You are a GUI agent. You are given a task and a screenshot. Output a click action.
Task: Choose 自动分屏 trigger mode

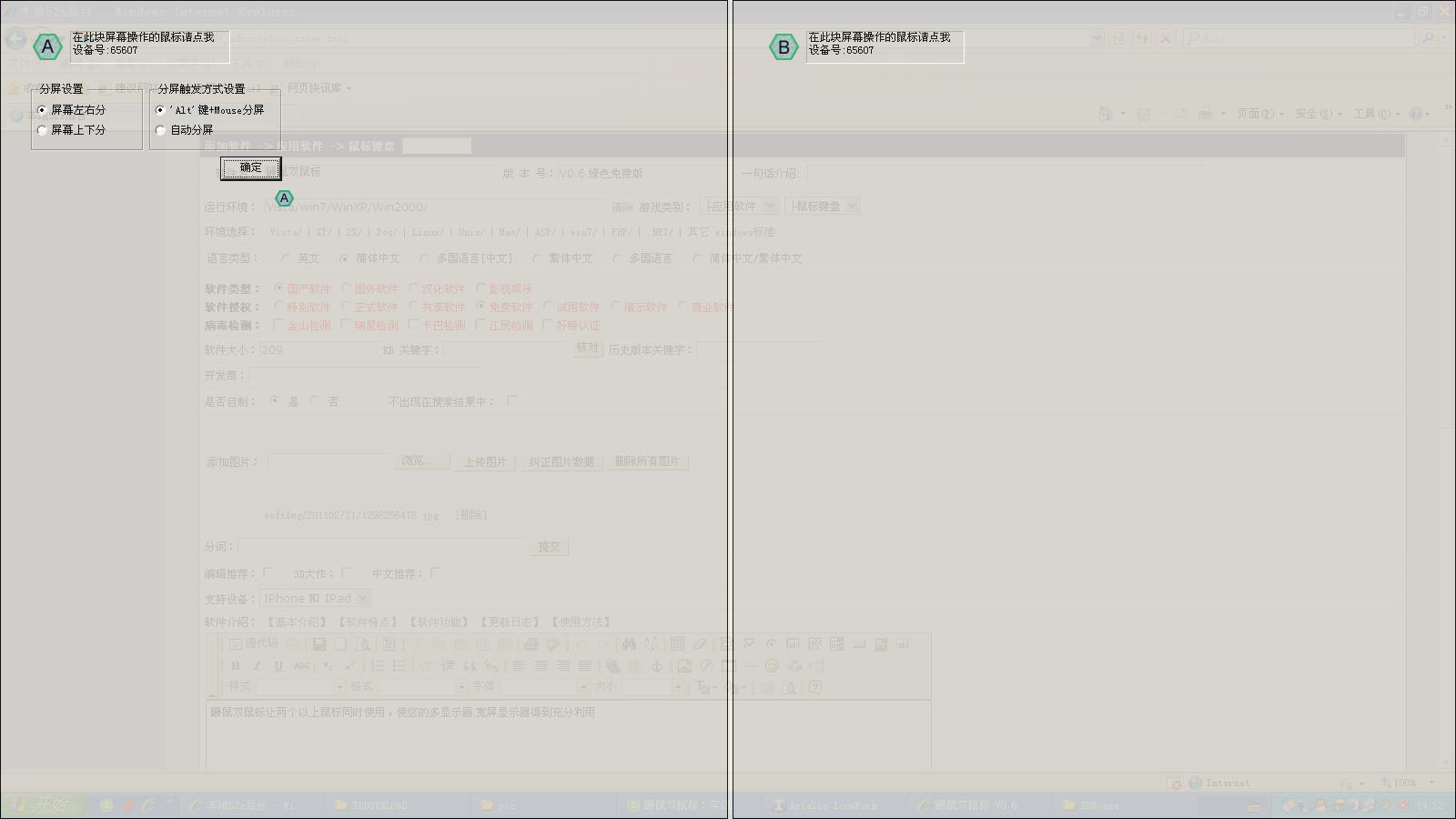pos(160,130)
